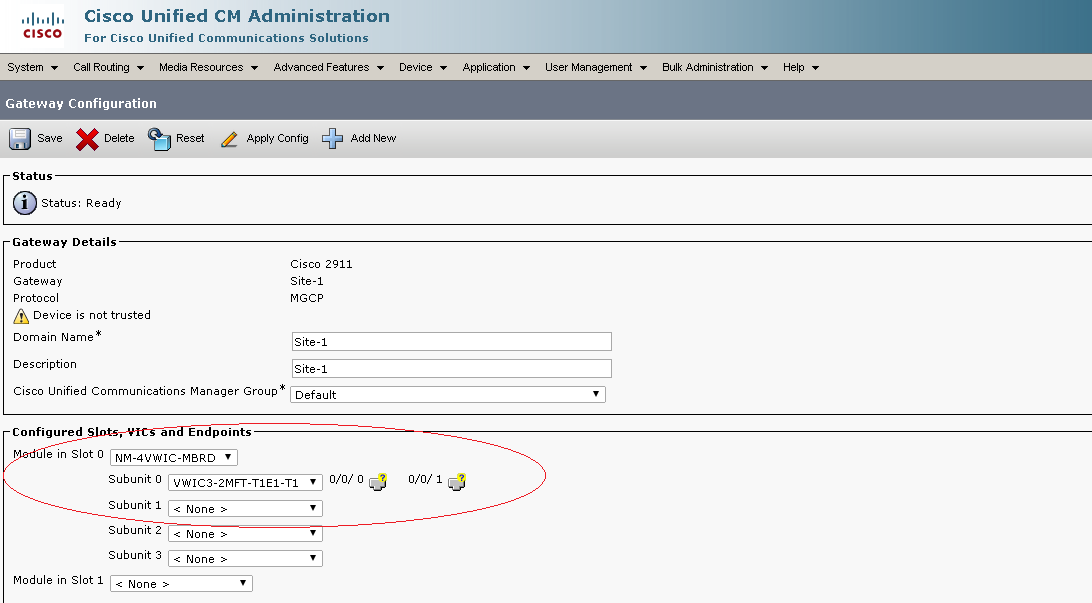Image resolution: width=1092 pixels, height=603 pixels.
Task: Click the Save button label
Action: pyautogui.click(x=49, y=139)
